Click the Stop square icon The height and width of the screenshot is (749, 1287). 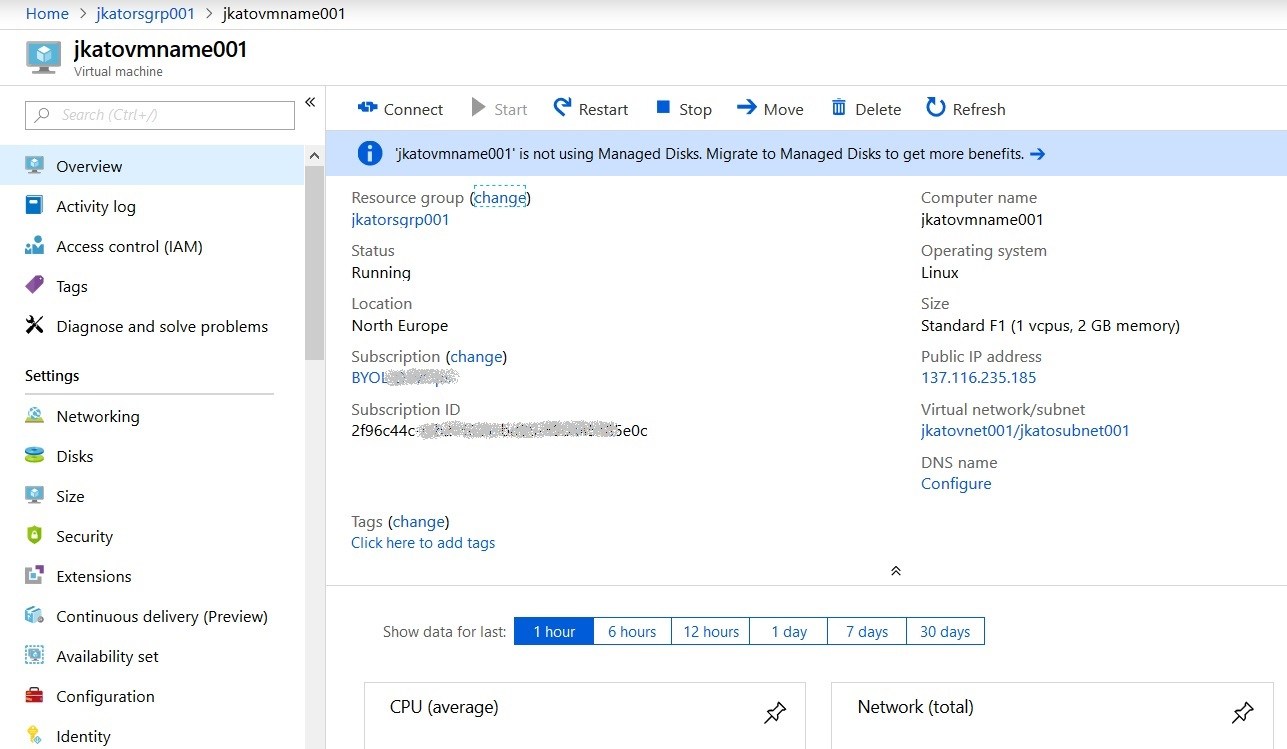pyautogui.click(x=662, y=107)
